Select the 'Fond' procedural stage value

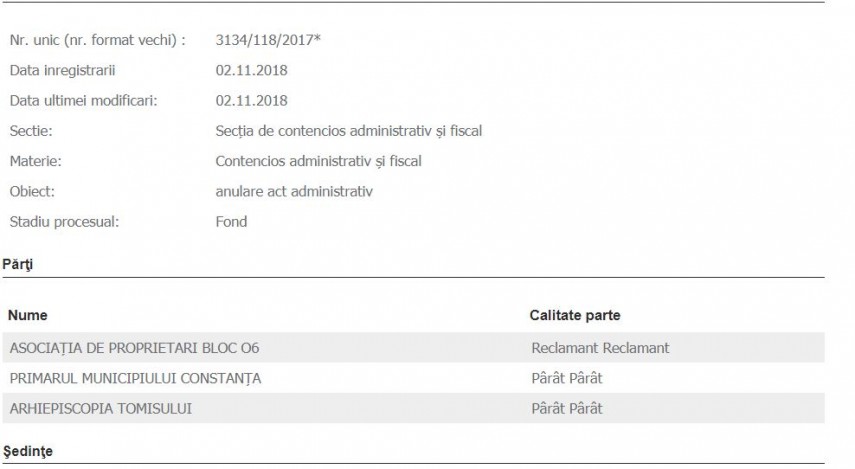tap(231, 221)
